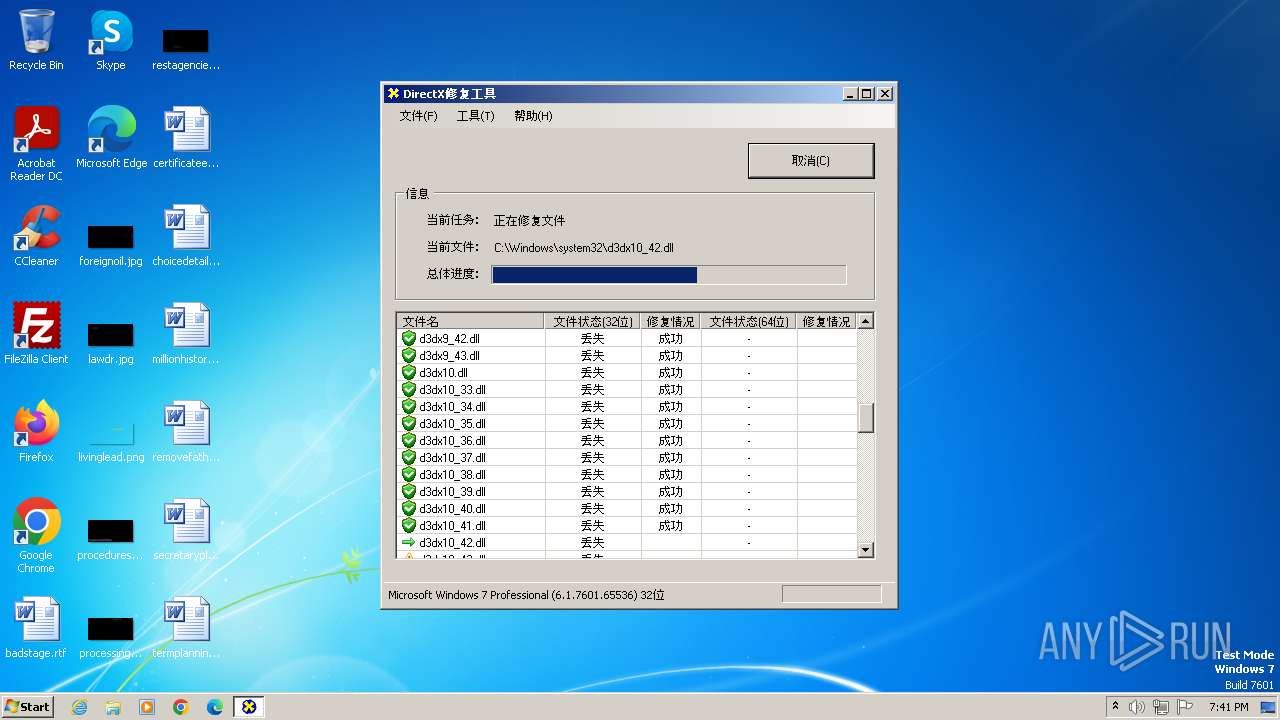This screenshot has width=1280, height=720.
Task: Click 丢失 status in d3dx10.dll row
Action: 593,373
